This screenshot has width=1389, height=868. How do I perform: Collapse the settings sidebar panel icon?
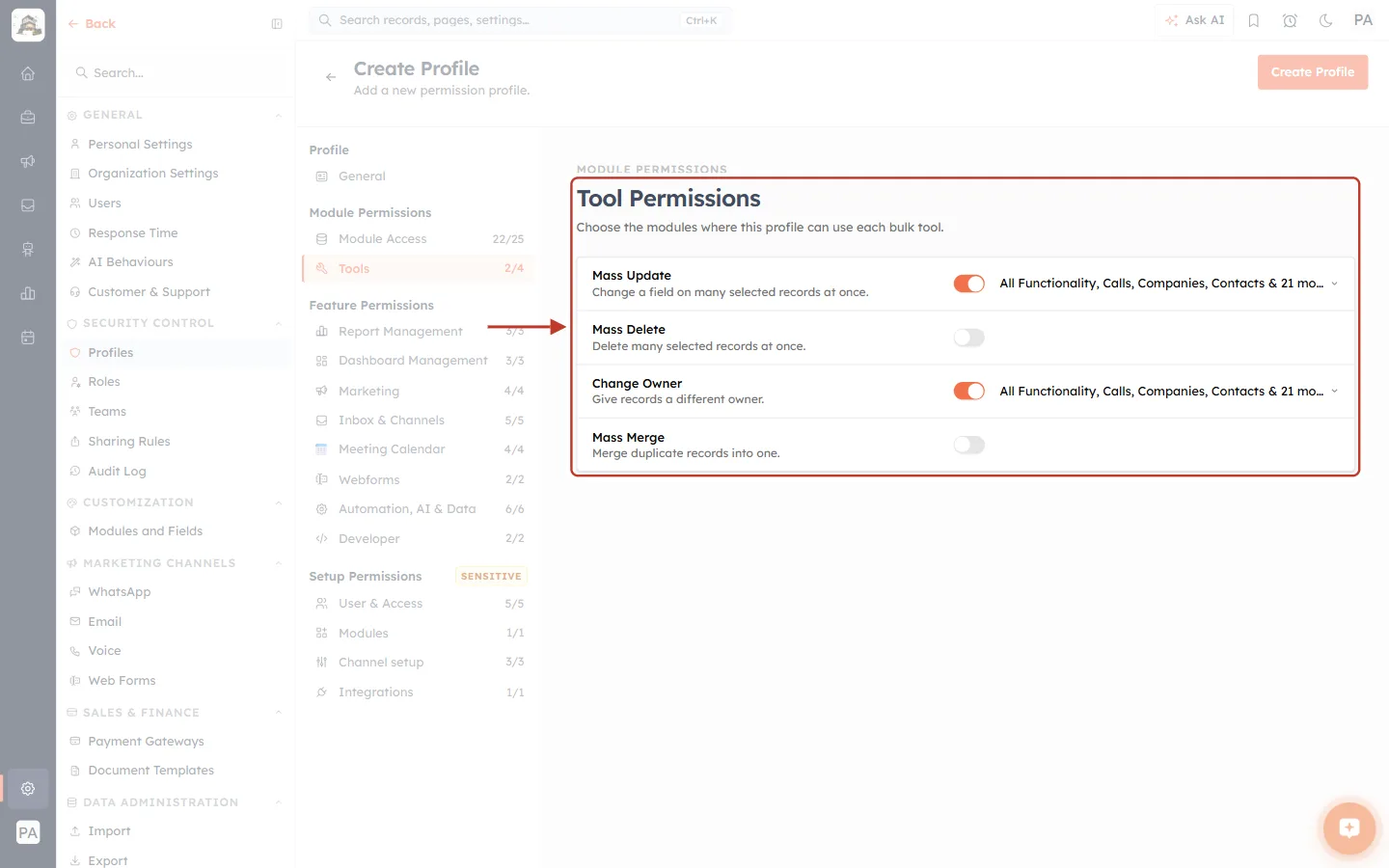[x=277, y=24]
